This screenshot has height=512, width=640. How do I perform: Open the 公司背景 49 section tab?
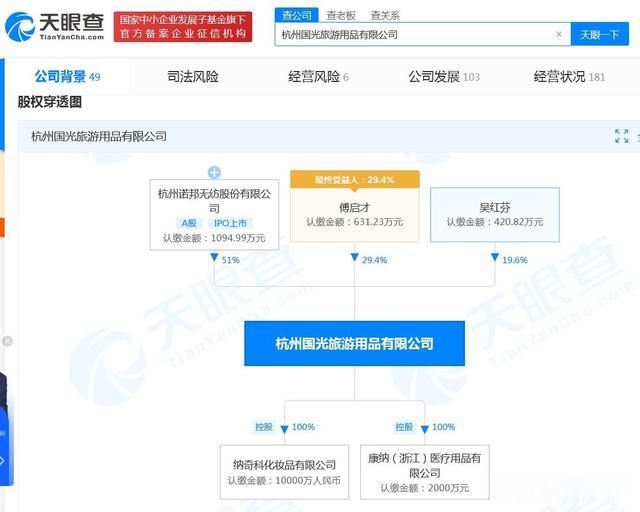point(67,76)
